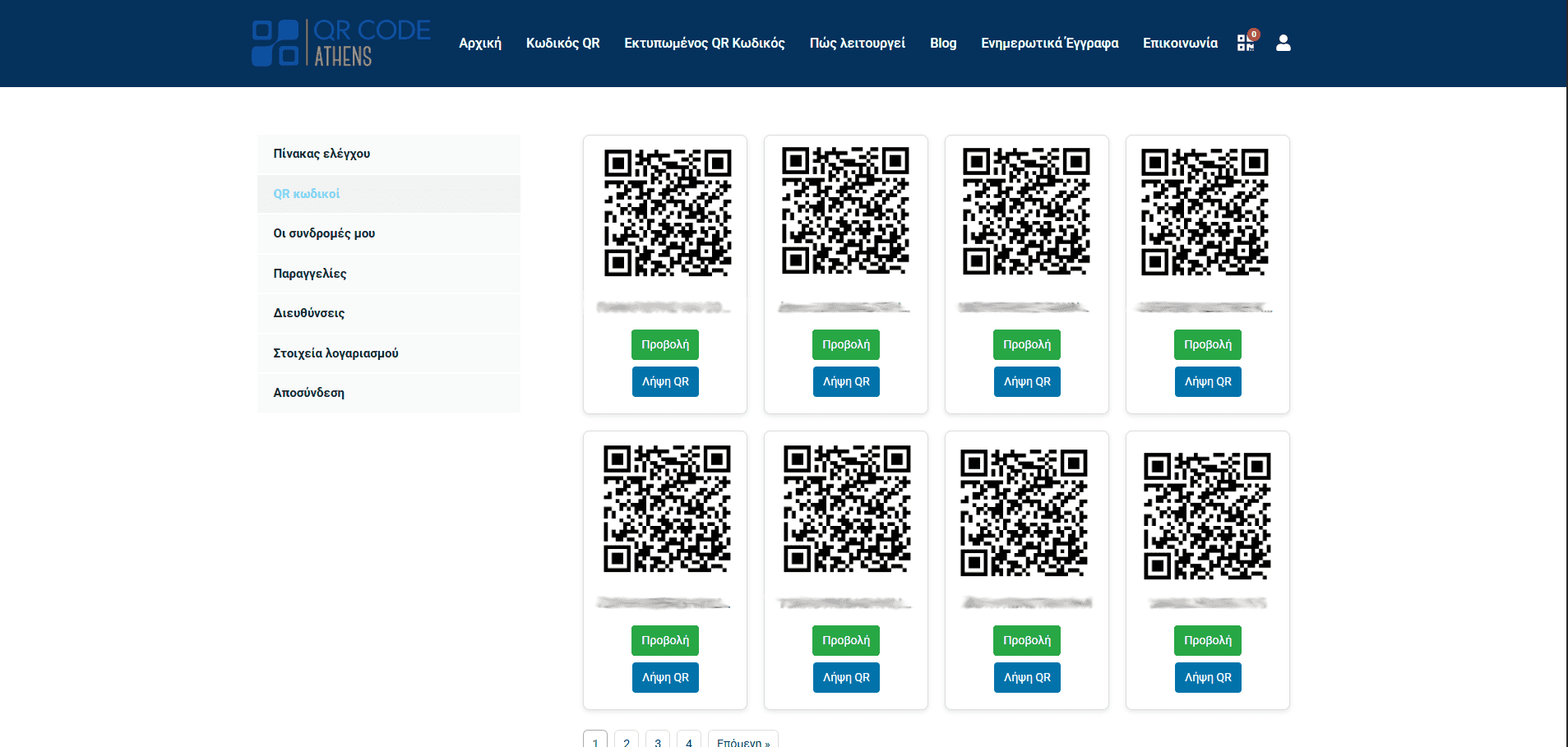
Task: Click Αποσύνδεση to log out
Action: click(x=309, y=393)
